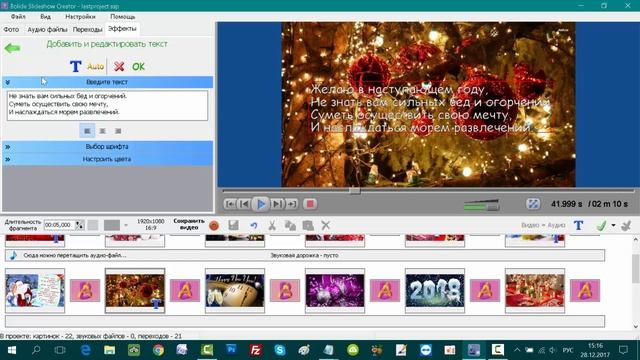The height and width of the screenshot is (360, 640).
Task: Select the Эффекты tab
Action: pyautogui.click(x=122, y=29)
